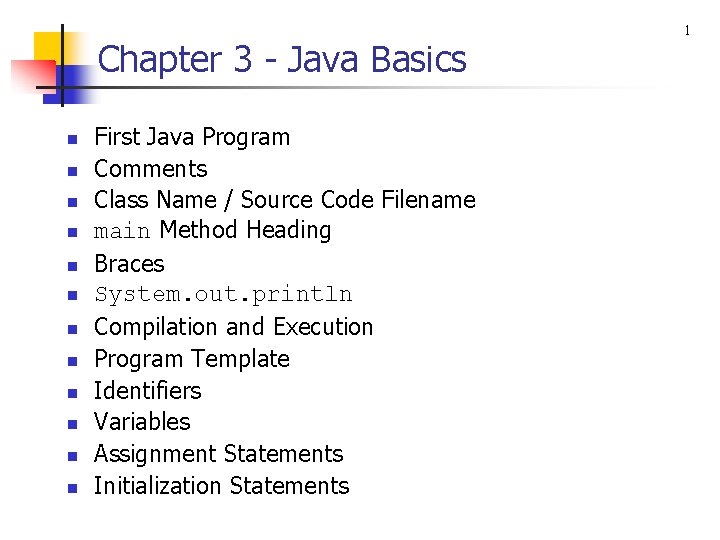Click the "Variables" bullet text

tap(142, 422)
